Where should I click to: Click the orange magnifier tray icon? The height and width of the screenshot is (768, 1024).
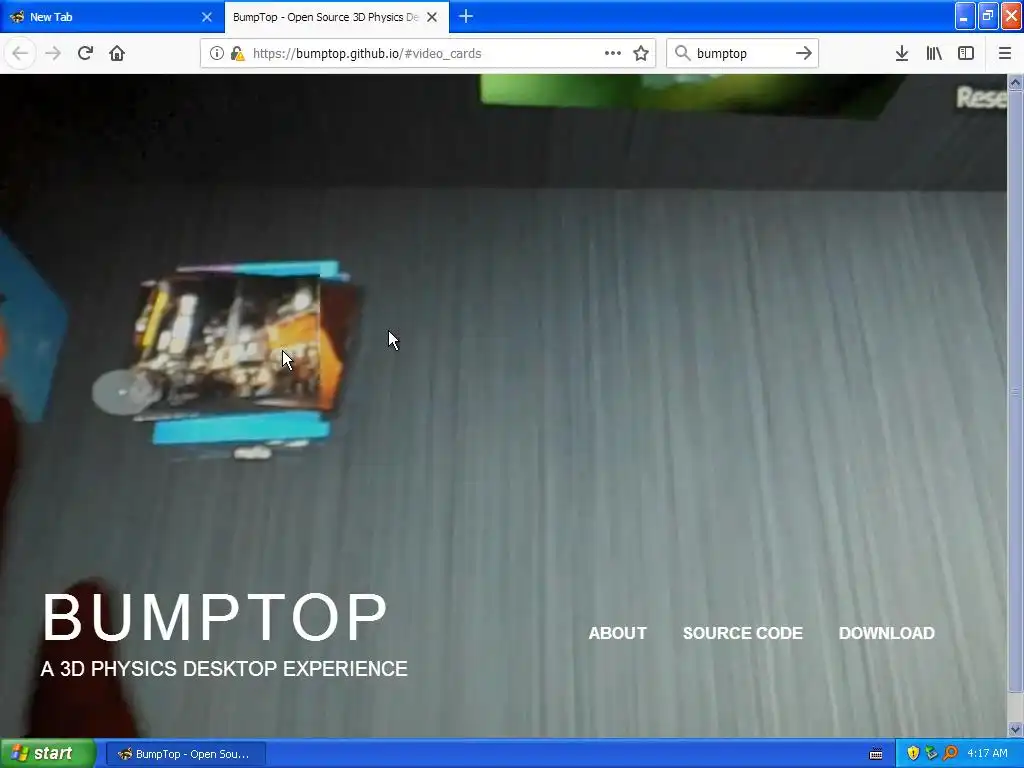[x=950, y=753]
